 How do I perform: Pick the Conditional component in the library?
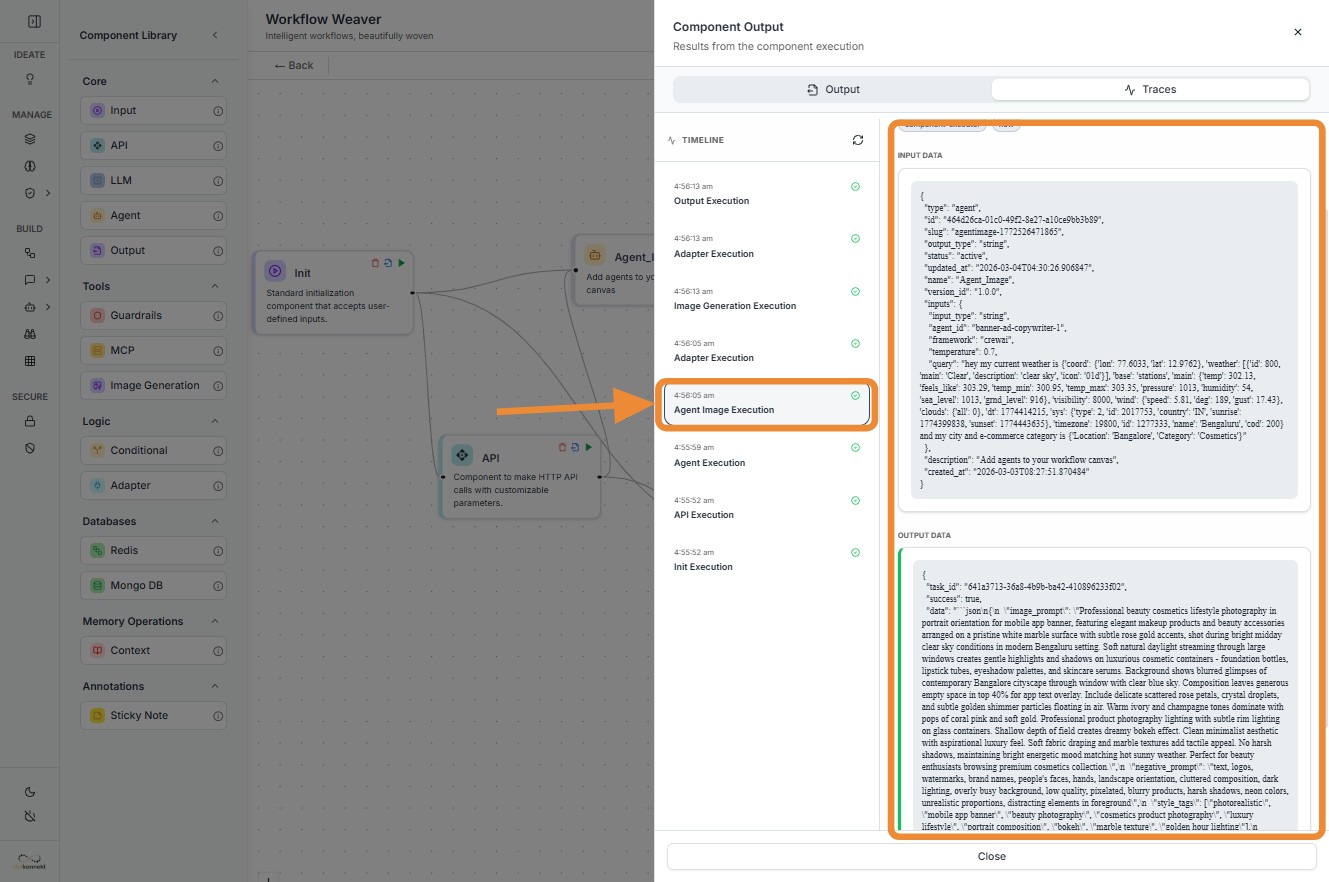[153, 451]
